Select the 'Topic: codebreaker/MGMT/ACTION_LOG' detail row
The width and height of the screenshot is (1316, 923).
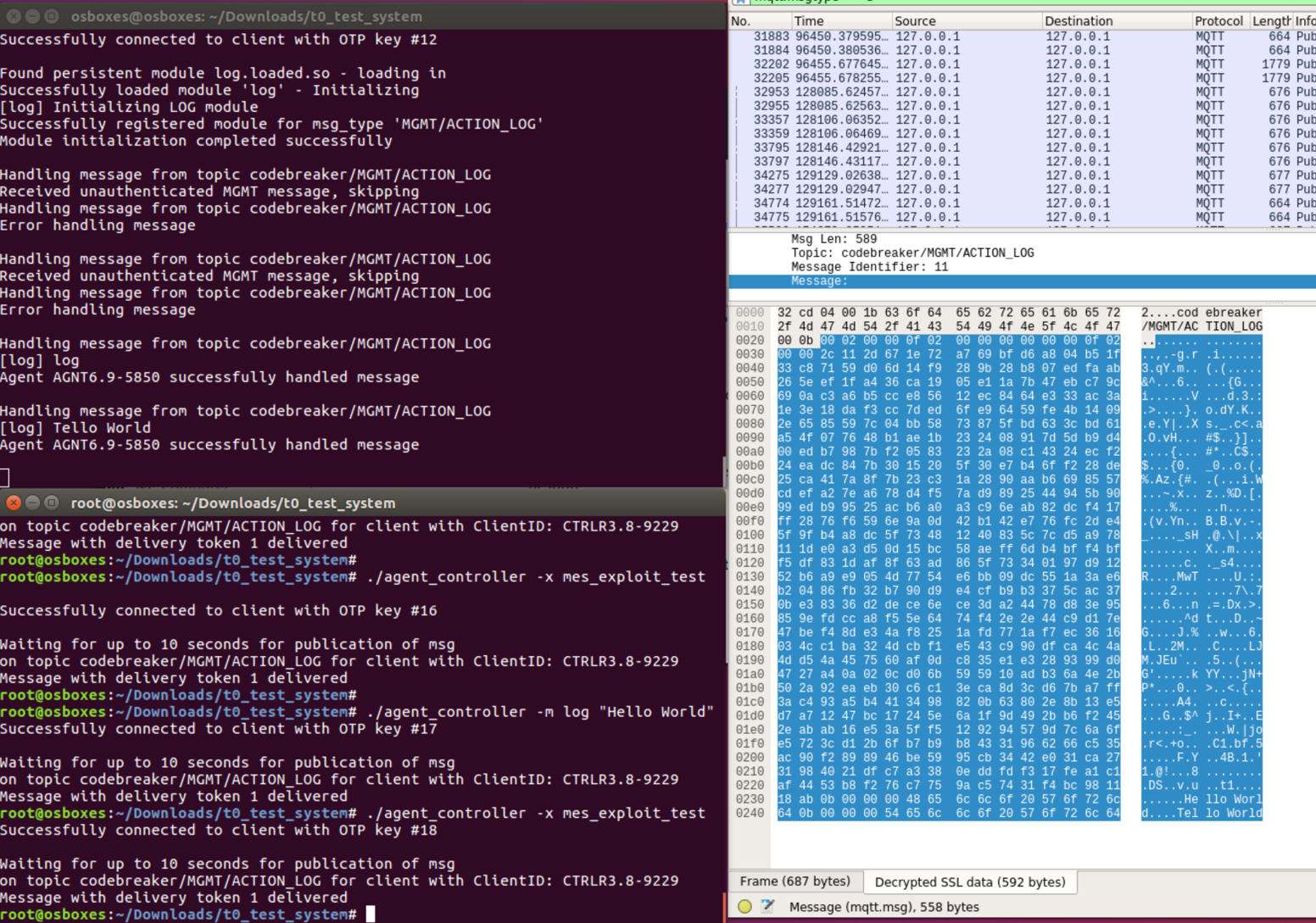1023,253
